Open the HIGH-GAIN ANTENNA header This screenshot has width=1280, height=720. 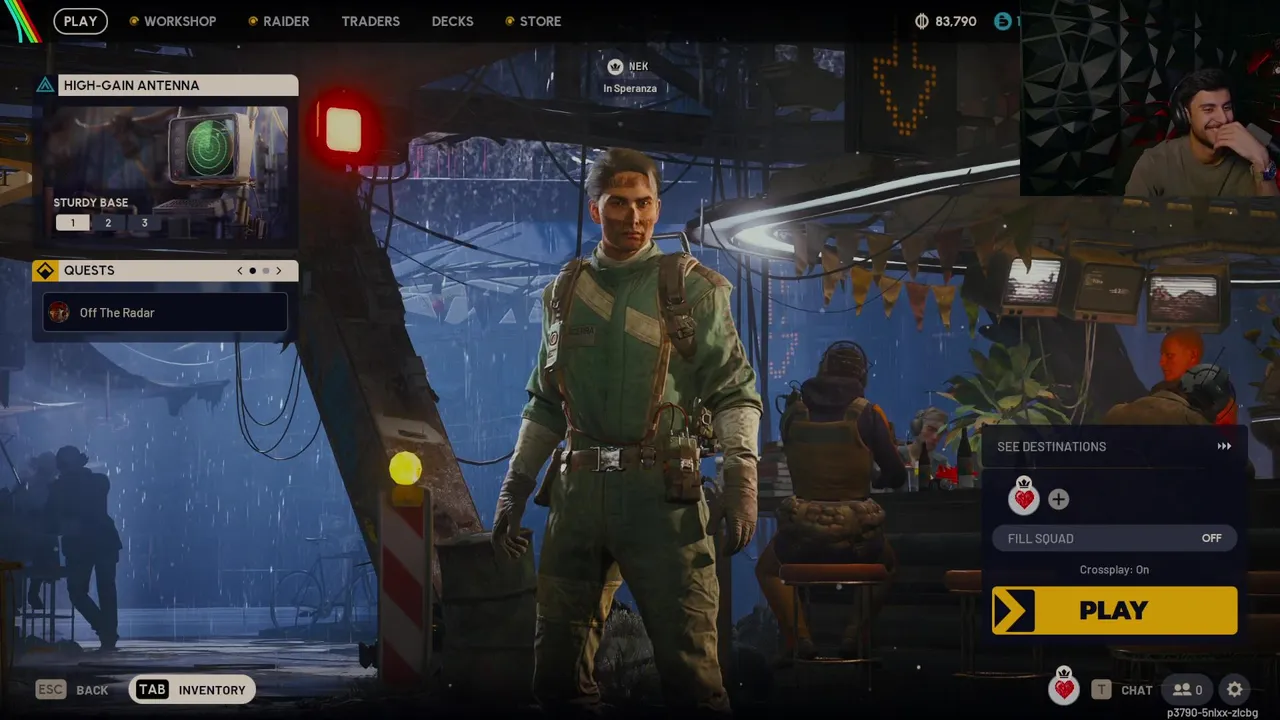178,85
